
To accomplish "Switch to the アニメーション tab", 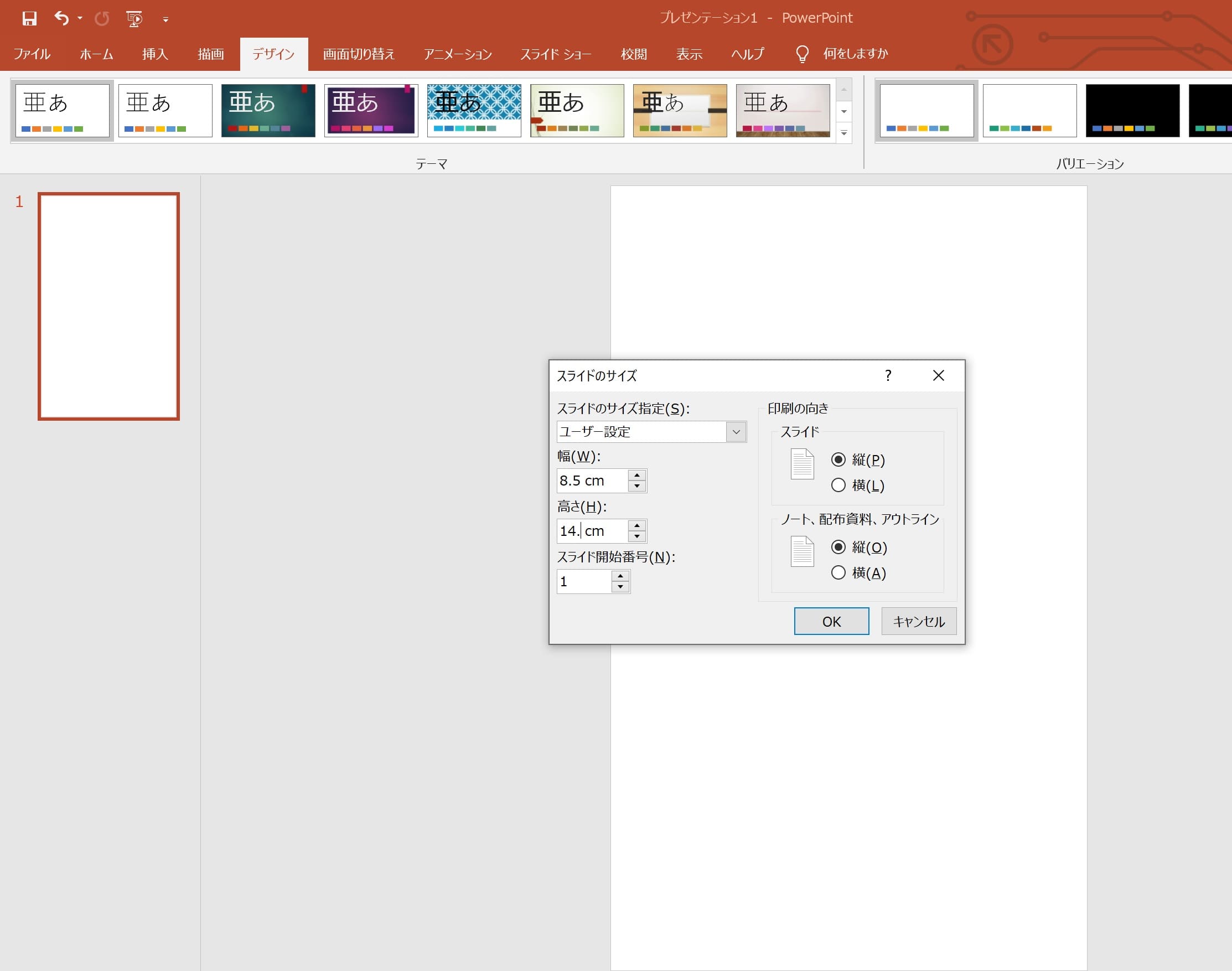I will pyautogui.click(x=458, y=54).
